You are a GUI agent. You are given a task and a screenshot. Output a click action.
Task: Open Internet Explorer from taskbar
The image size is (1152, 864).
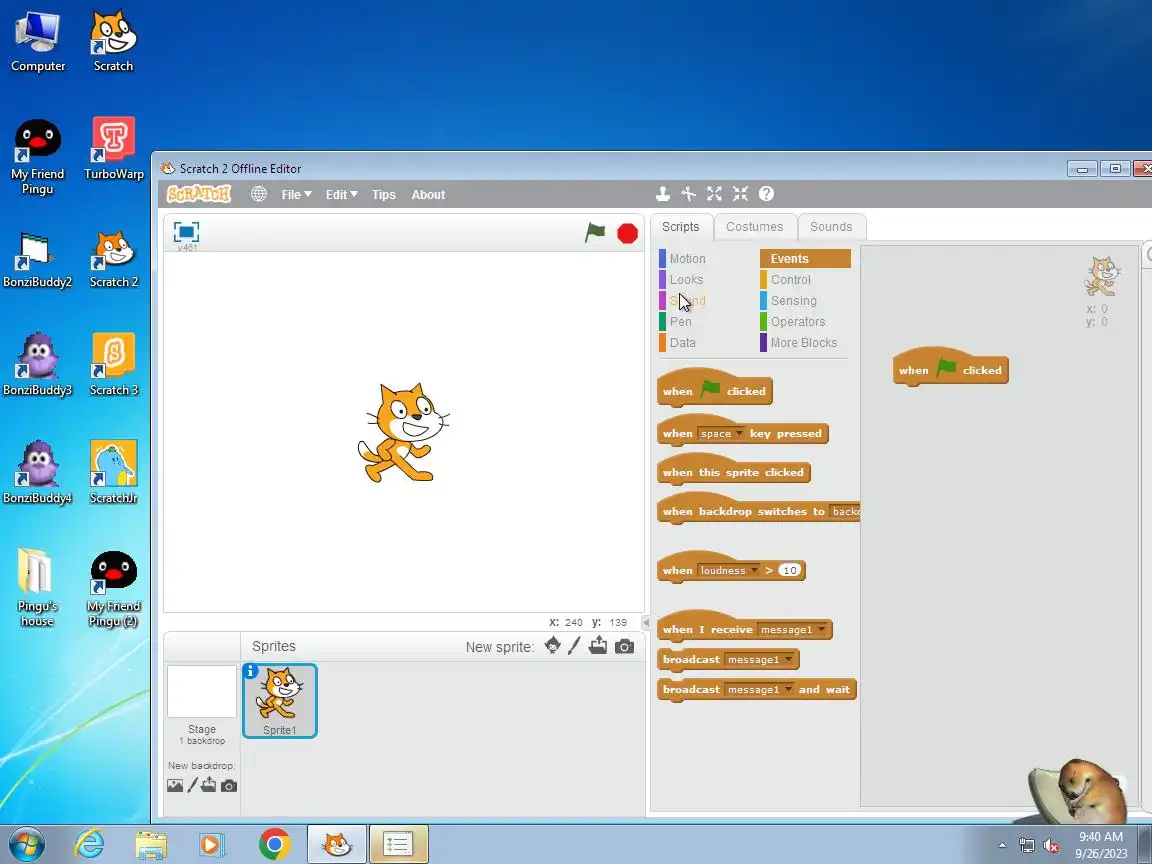coord(90,844)
